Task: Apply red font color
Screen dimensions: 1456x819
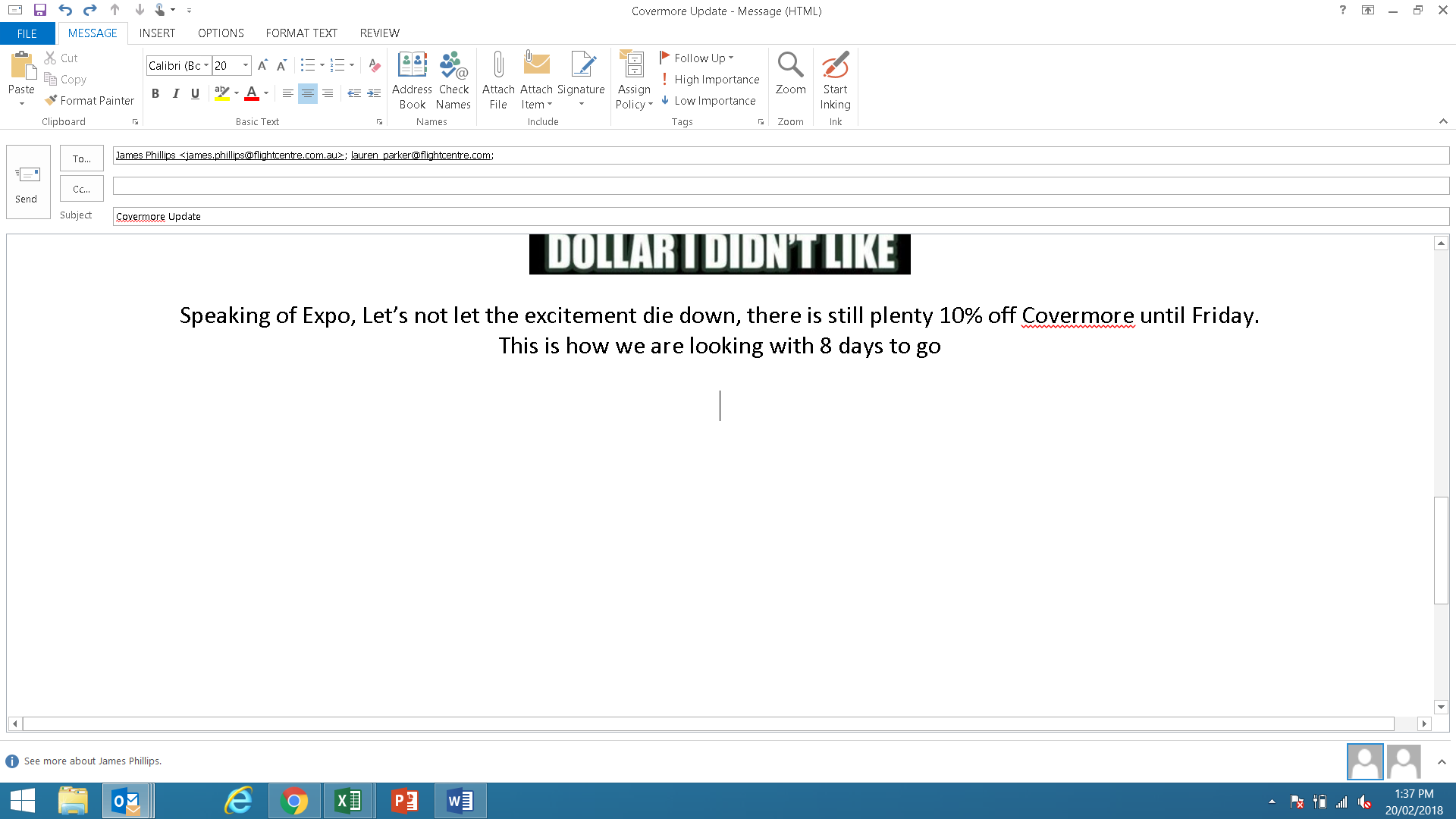Action: 252,93
